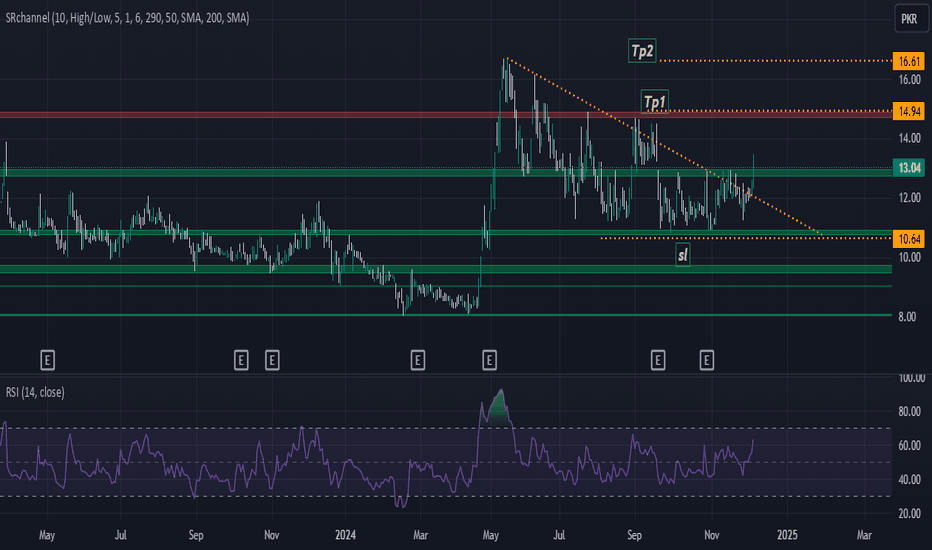
Task: Click the 16.00 price axis value
Action: (x=909, y=80)
